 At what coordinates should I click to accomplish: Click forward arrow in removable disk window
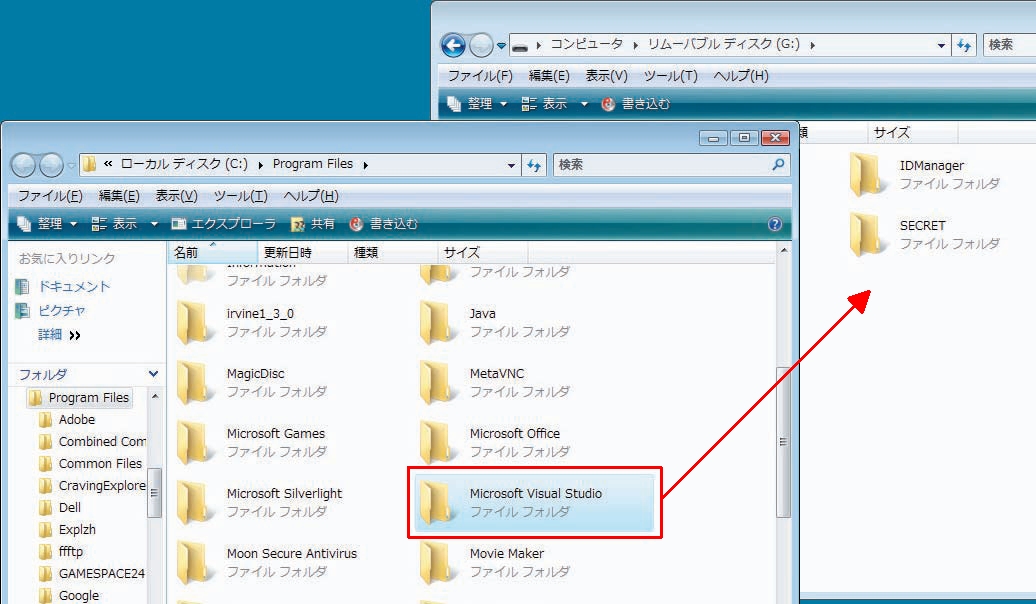click(x=481, y=46)
